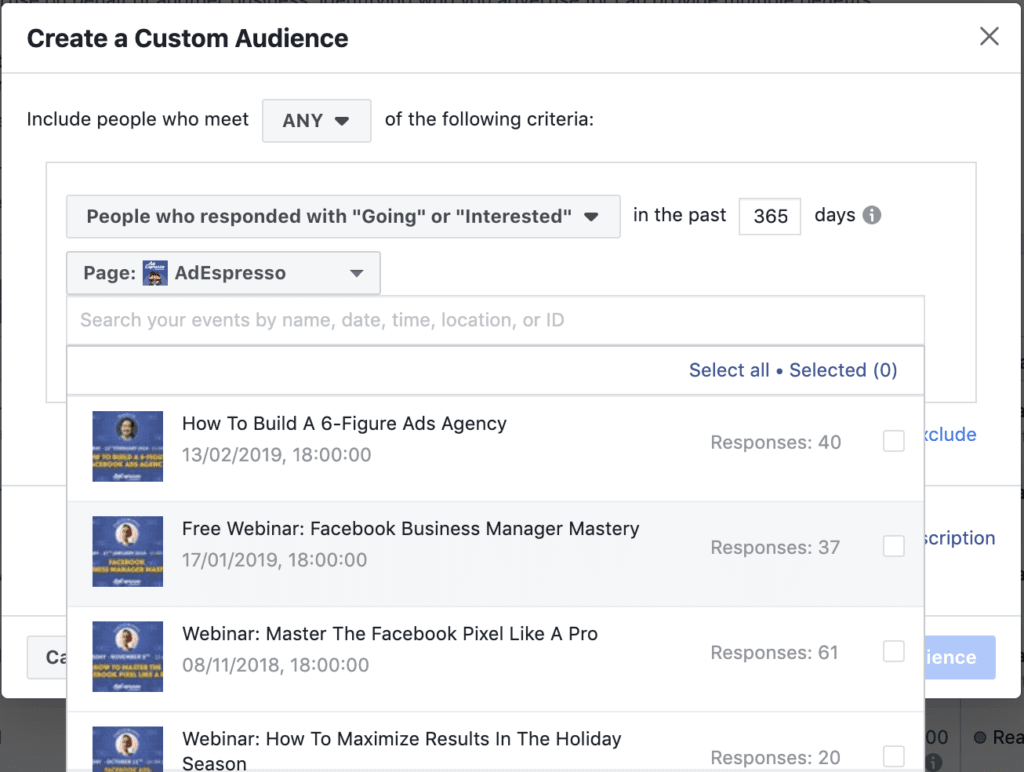Viewport: 1024px width, 772px height.
Task: Click the Selected (0) link
Action: coord(843,370)
